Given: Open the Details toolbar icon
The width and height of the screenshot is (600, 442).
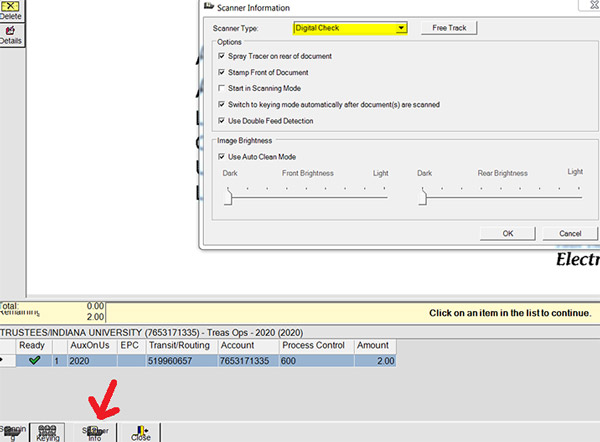Looking at the screenshot, I should pos(12,34).
